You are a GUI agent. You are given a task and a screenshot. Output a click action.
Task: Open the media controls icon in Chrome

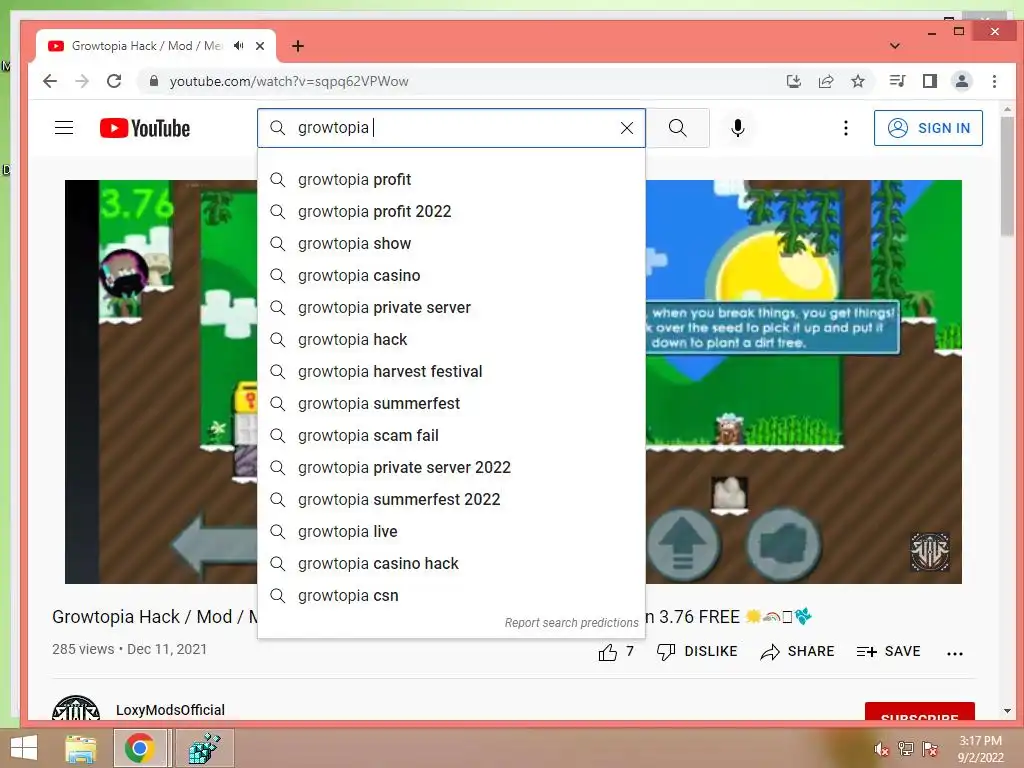tap(897, 81)
